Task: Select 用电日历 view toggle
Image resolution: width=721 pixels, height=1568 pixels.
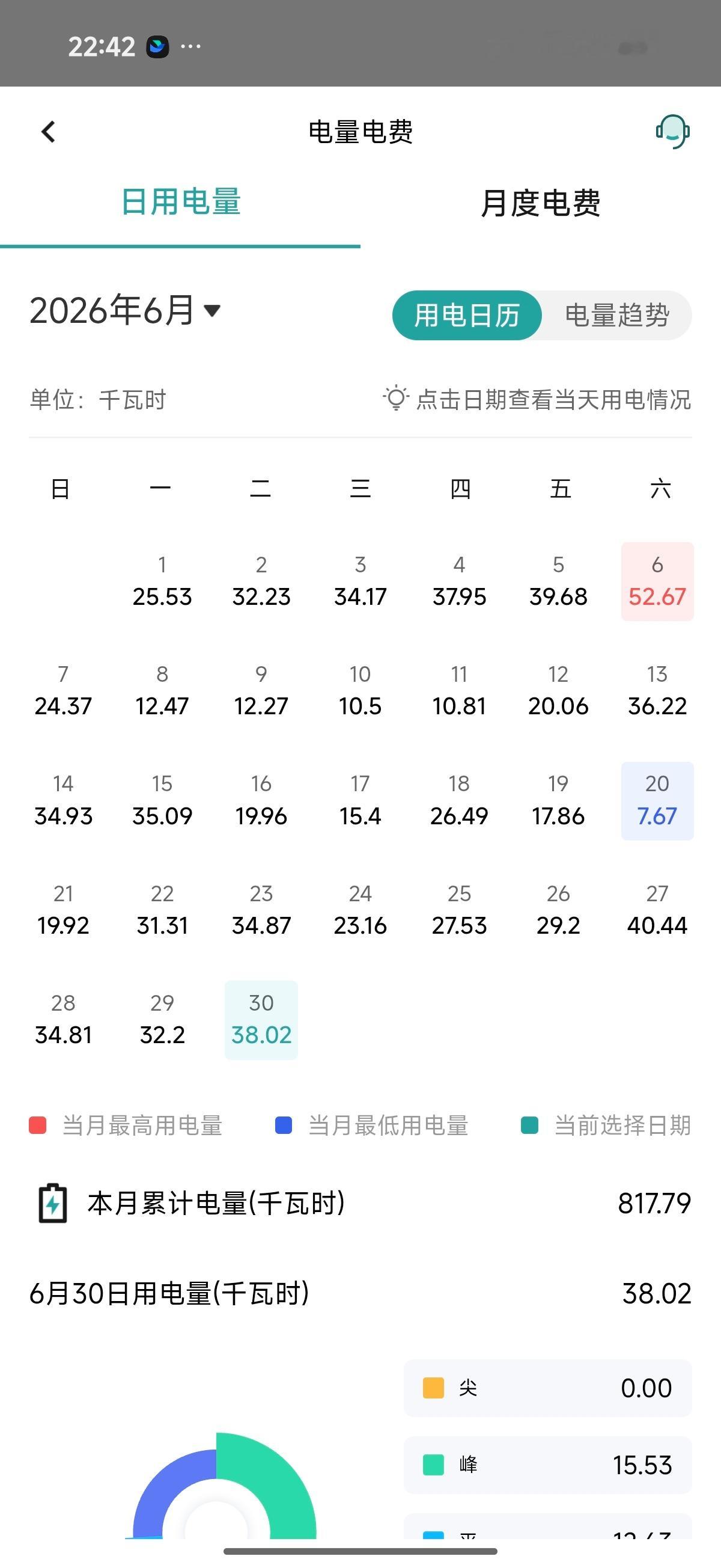Action: (x=467, y=315)
